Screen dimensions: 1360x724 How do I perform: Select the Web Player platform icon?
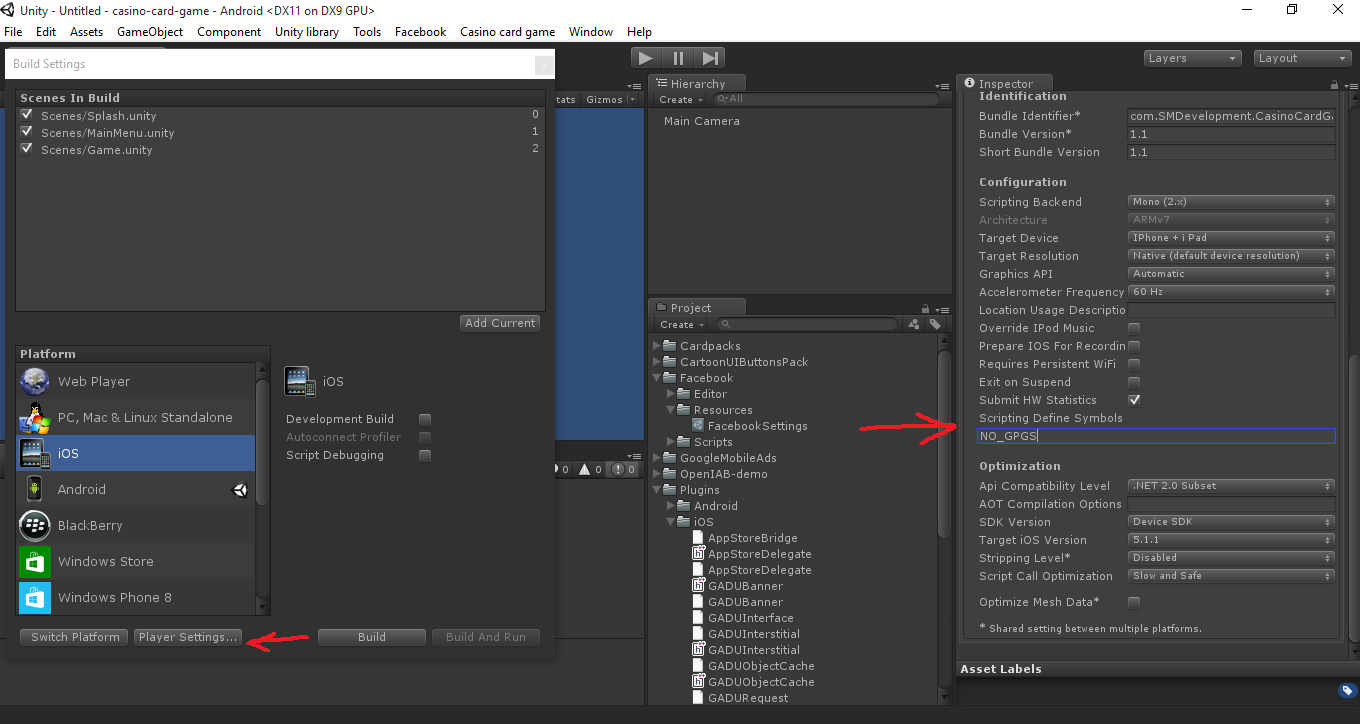tap(35, 381)
